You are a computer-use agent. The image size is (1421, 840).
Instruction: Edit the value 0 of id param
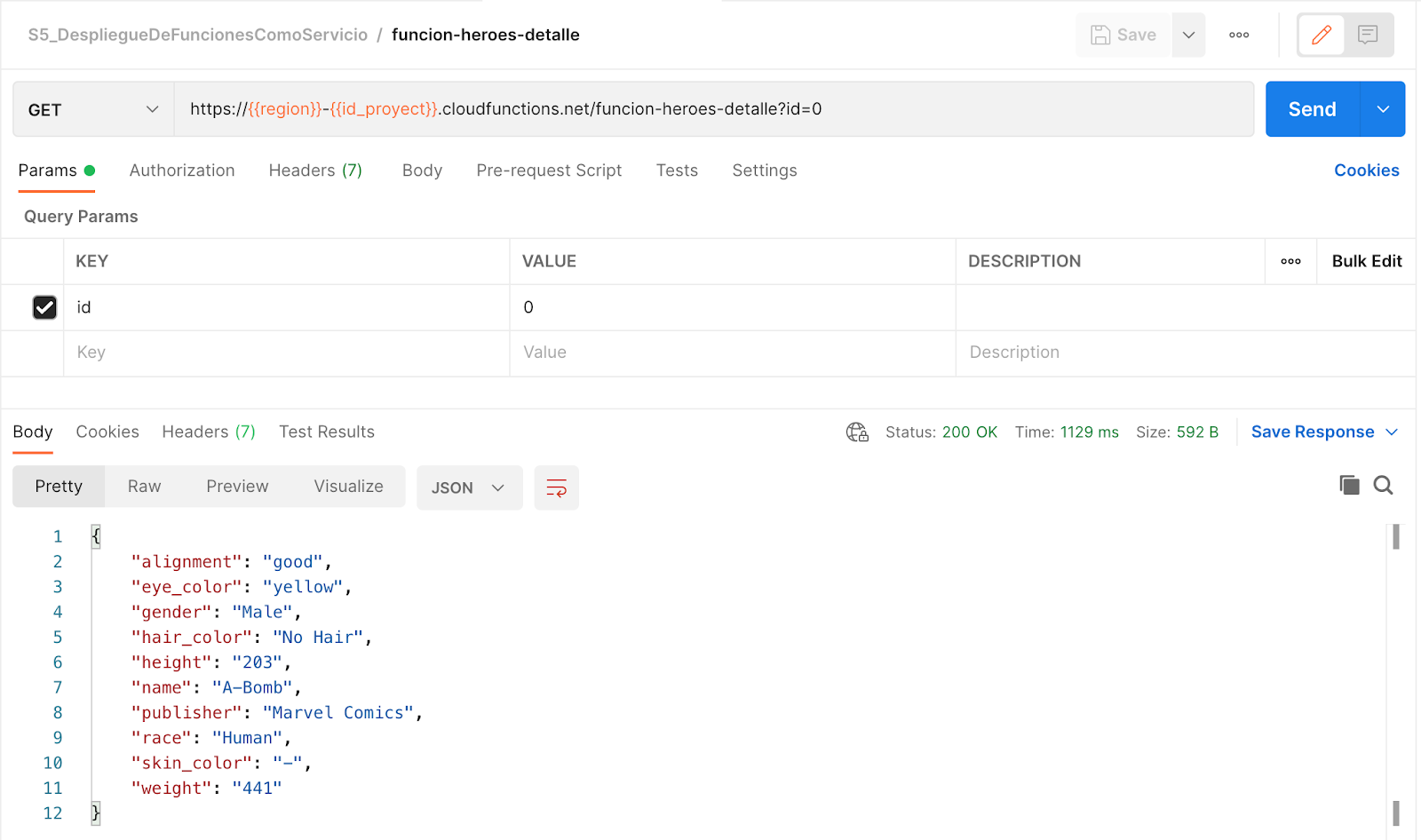(733, 307)
